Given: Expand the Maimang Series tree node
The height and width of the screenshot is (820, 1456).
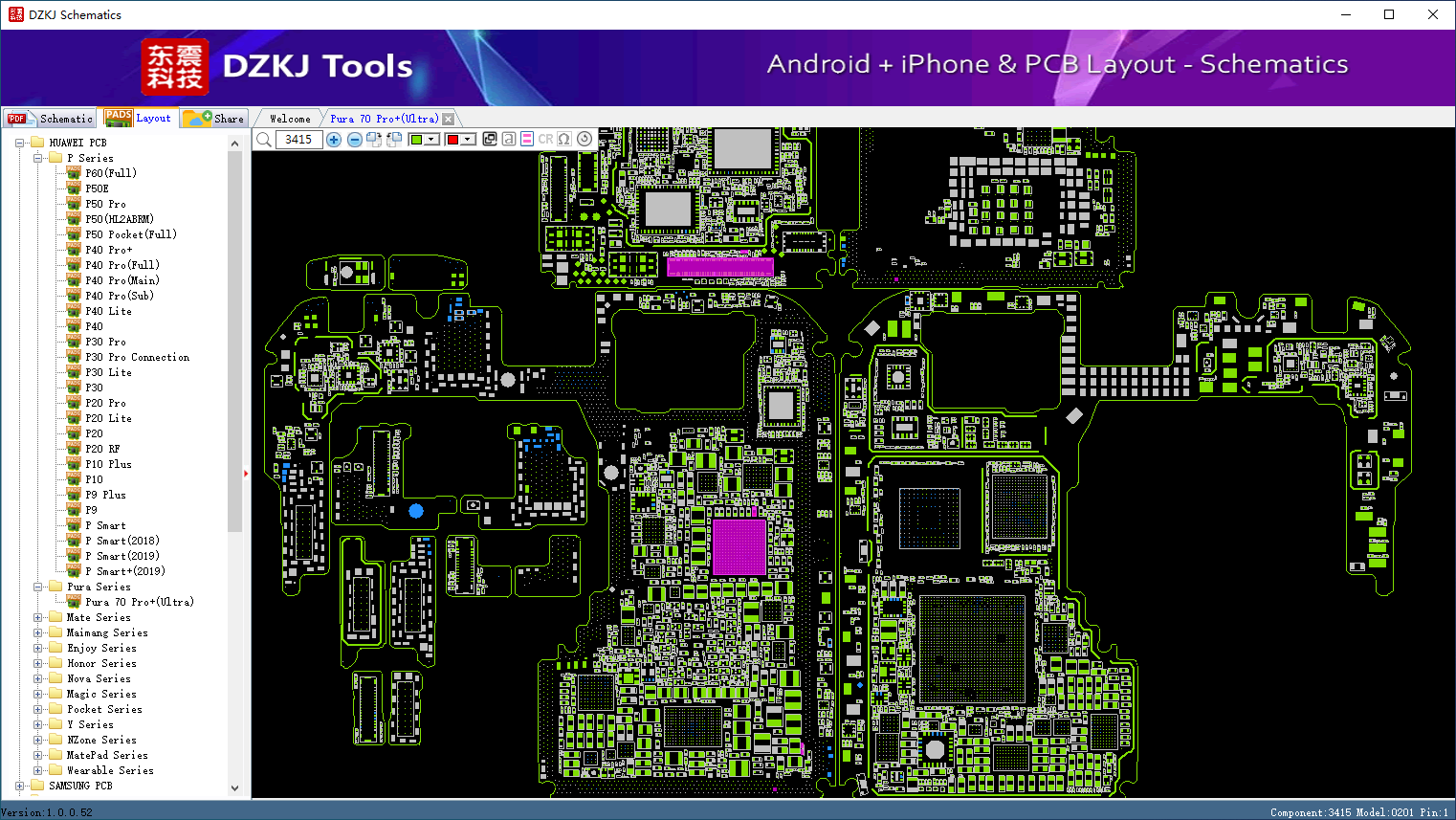Looking at the screenshot, I should click(37, 632).
